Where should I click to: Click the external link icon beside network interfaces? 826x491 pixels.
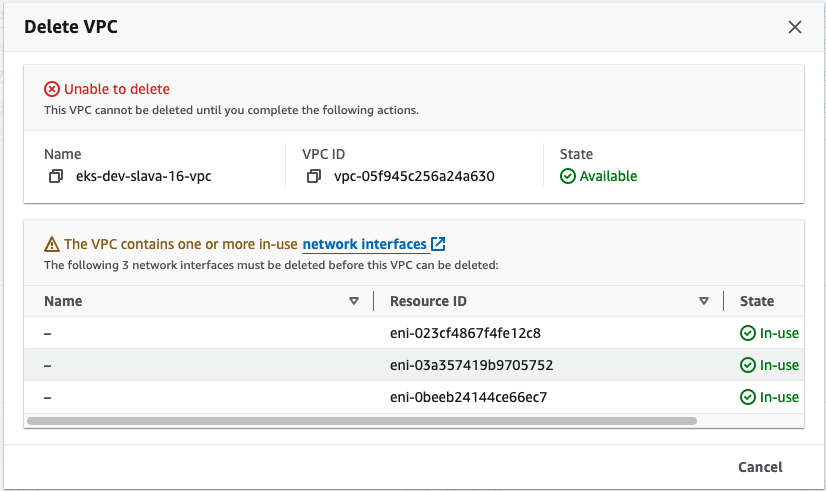pos(438,244)
